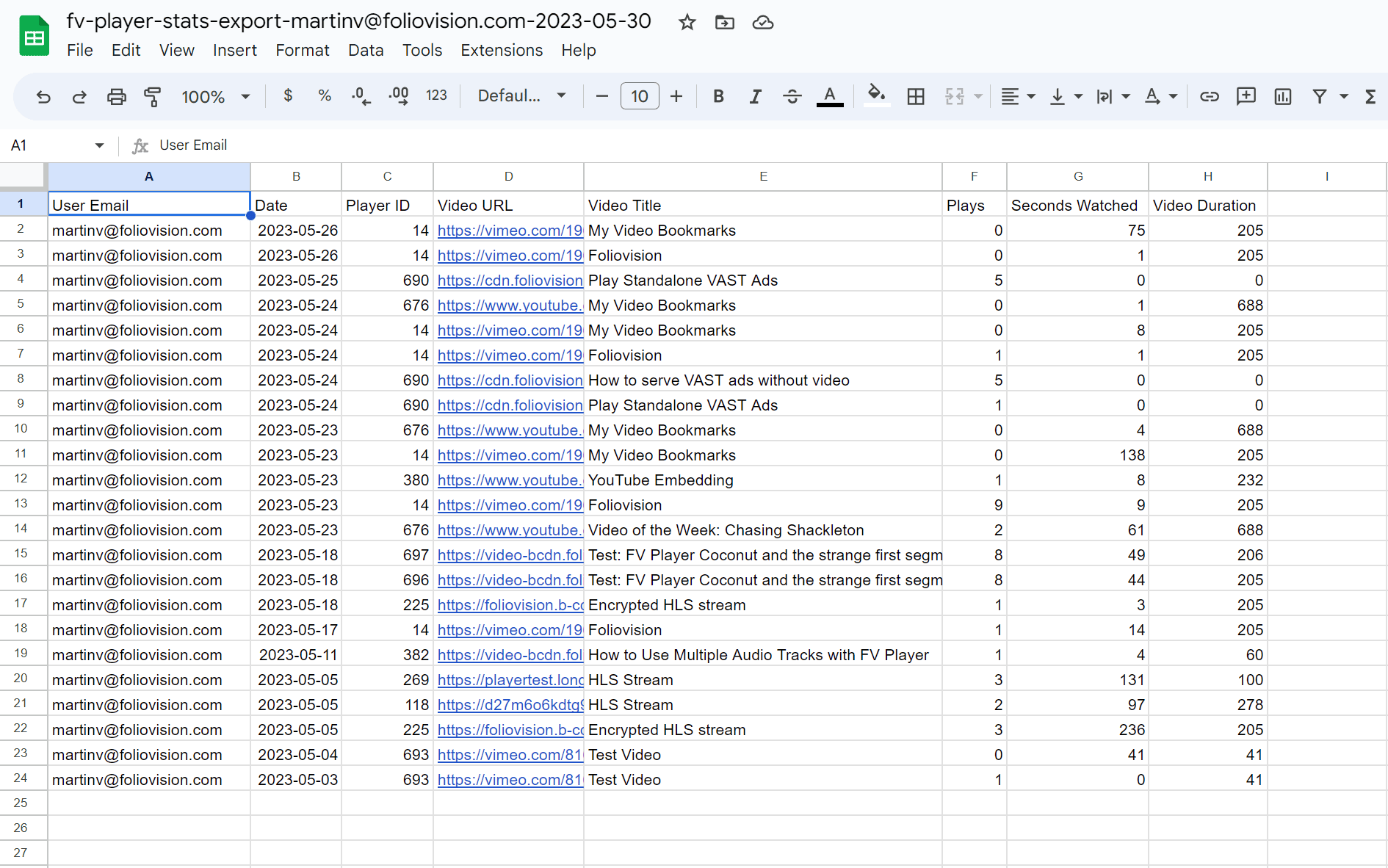
Task: Open the vimeo link in row 2
Action: click(510, 231)
